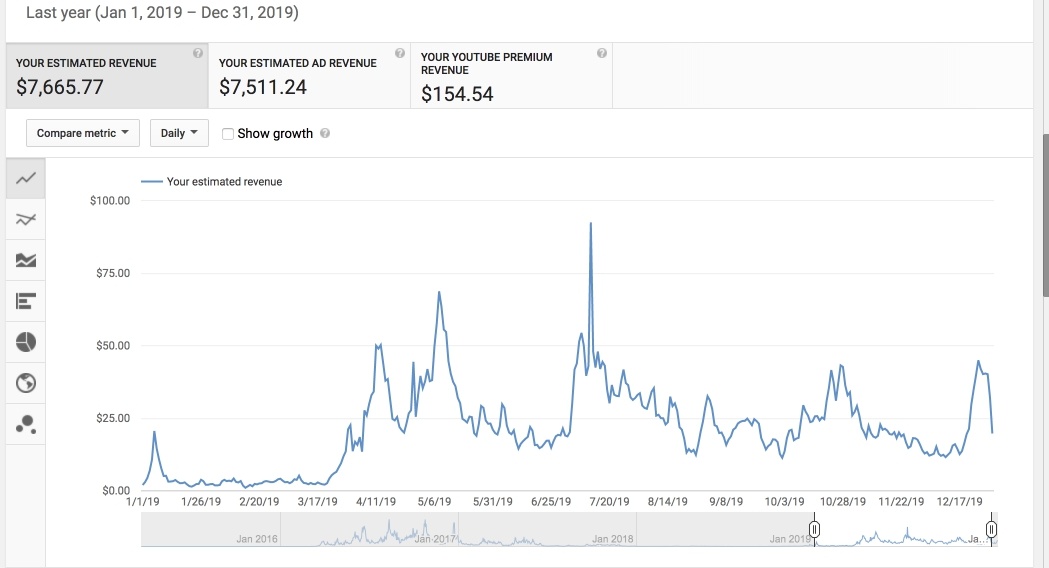Click the Last year date range heading

(x=163, y=12)
